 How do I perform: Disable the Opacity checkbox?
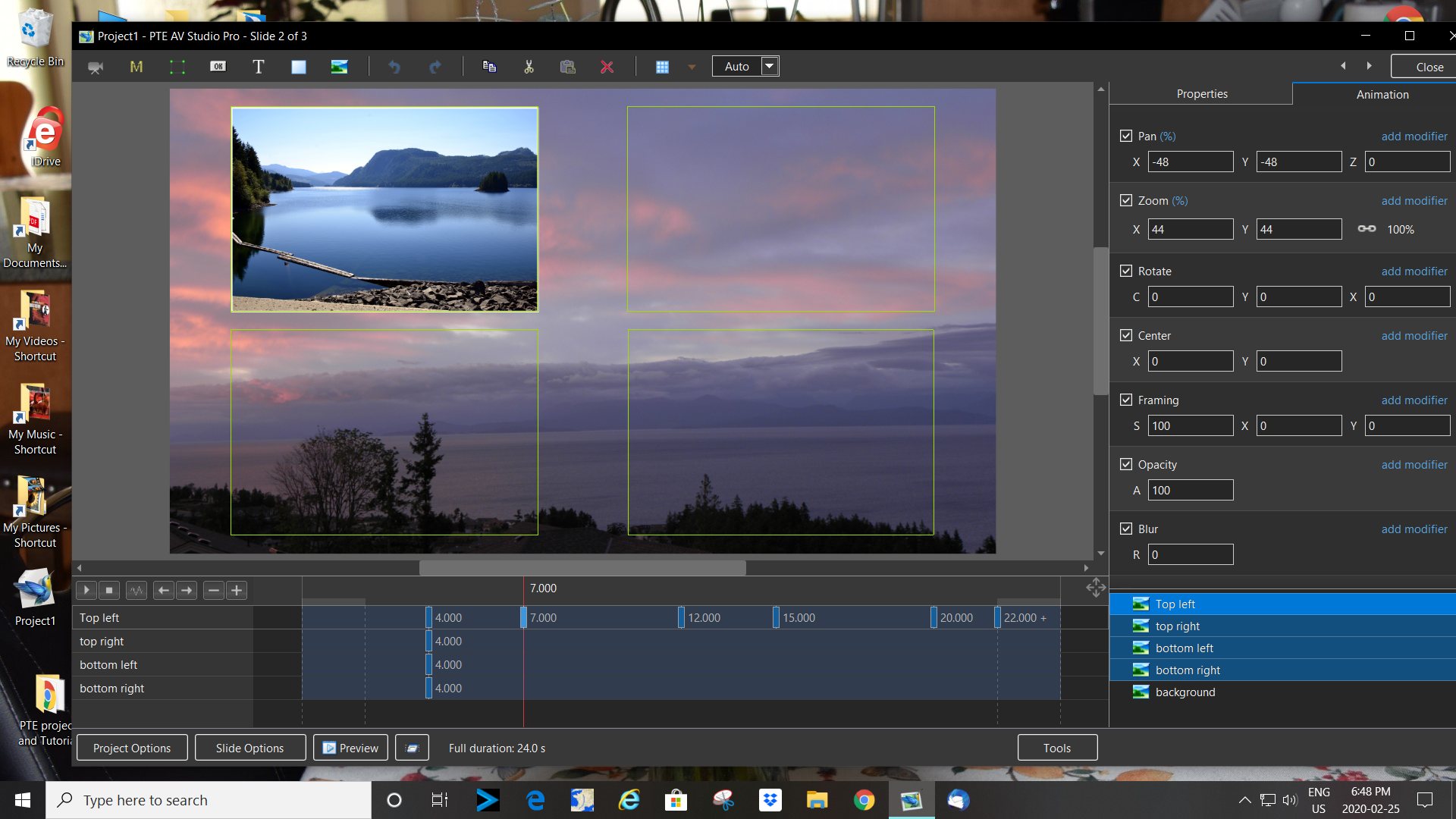coord(1126,464)
